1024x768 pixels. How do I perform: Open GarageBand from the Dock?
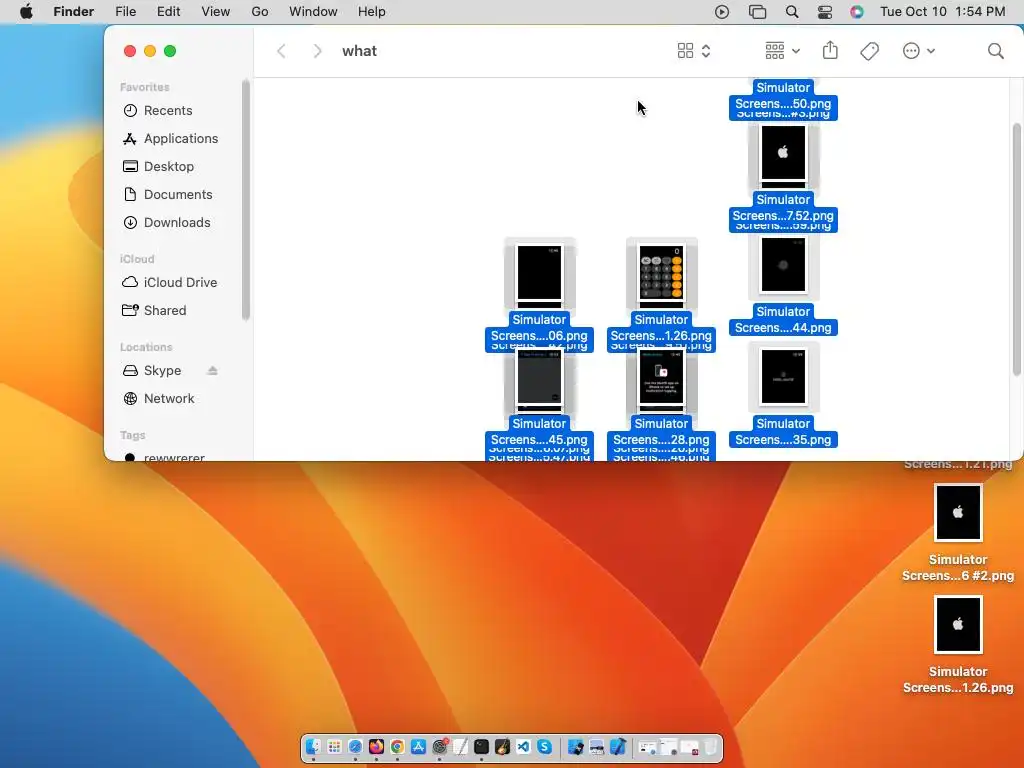point(502,746)
